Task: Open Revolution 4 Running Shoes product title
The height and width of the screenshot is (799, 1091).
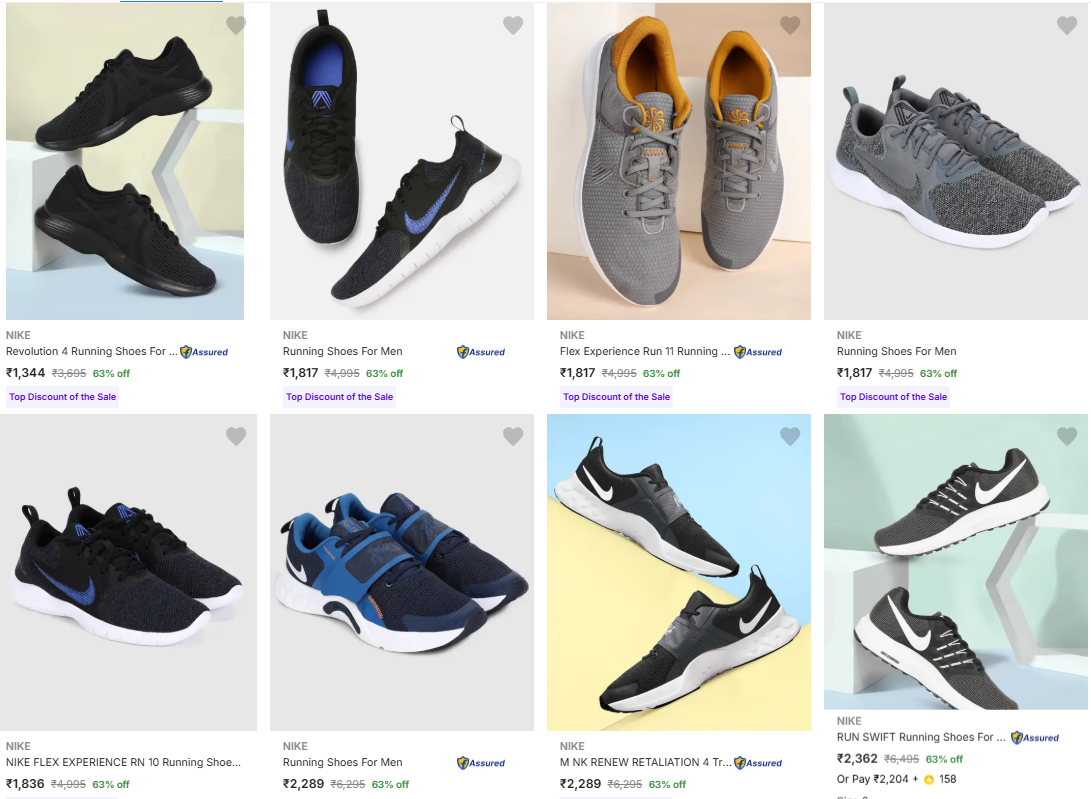Action: tap(92, 351)
